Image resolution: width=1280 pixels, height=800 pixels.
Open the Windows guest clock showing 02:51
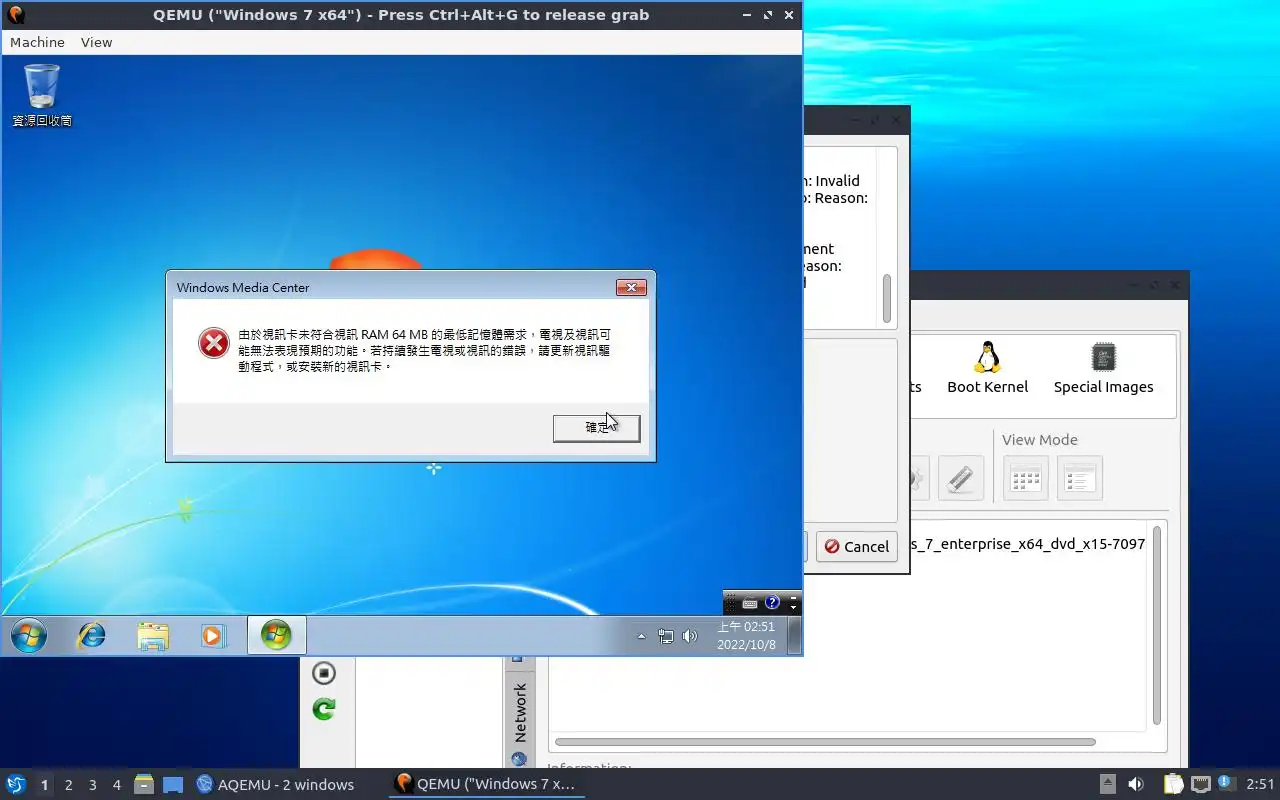click(x=746, y=636)
